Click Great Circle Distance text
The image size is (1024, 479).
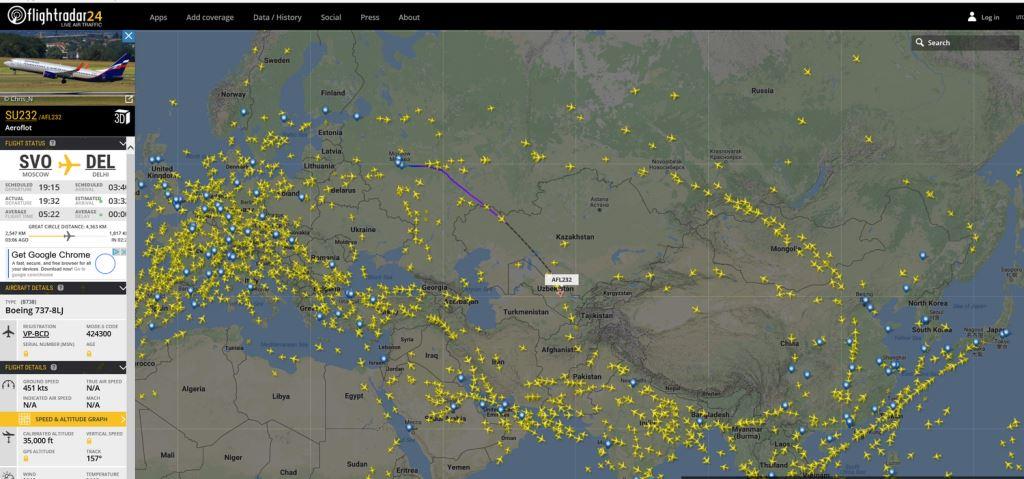(x=68, y=226)
